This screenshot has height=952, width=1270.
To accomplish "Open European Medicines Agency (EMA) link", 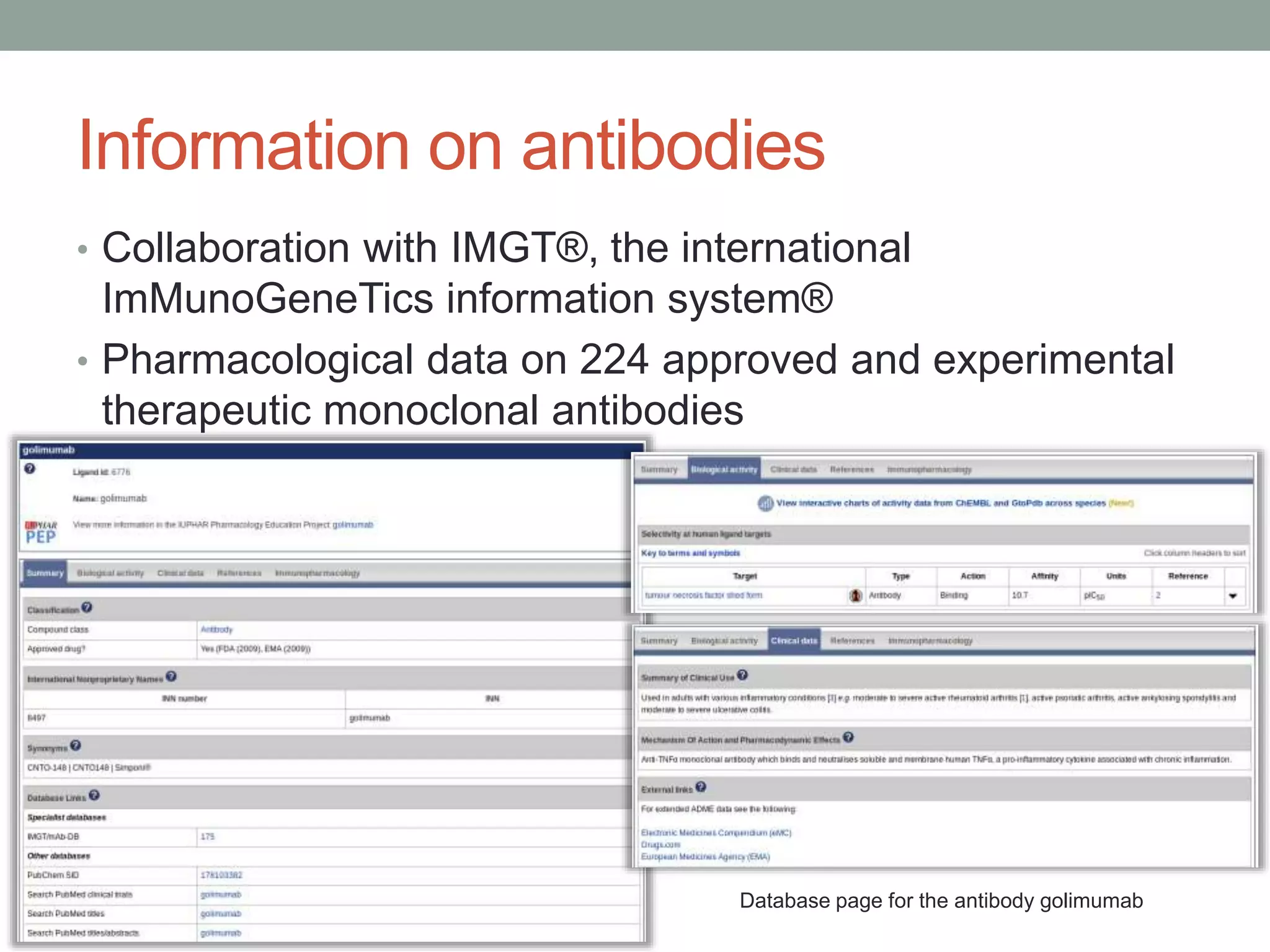I will coord(705,857).
